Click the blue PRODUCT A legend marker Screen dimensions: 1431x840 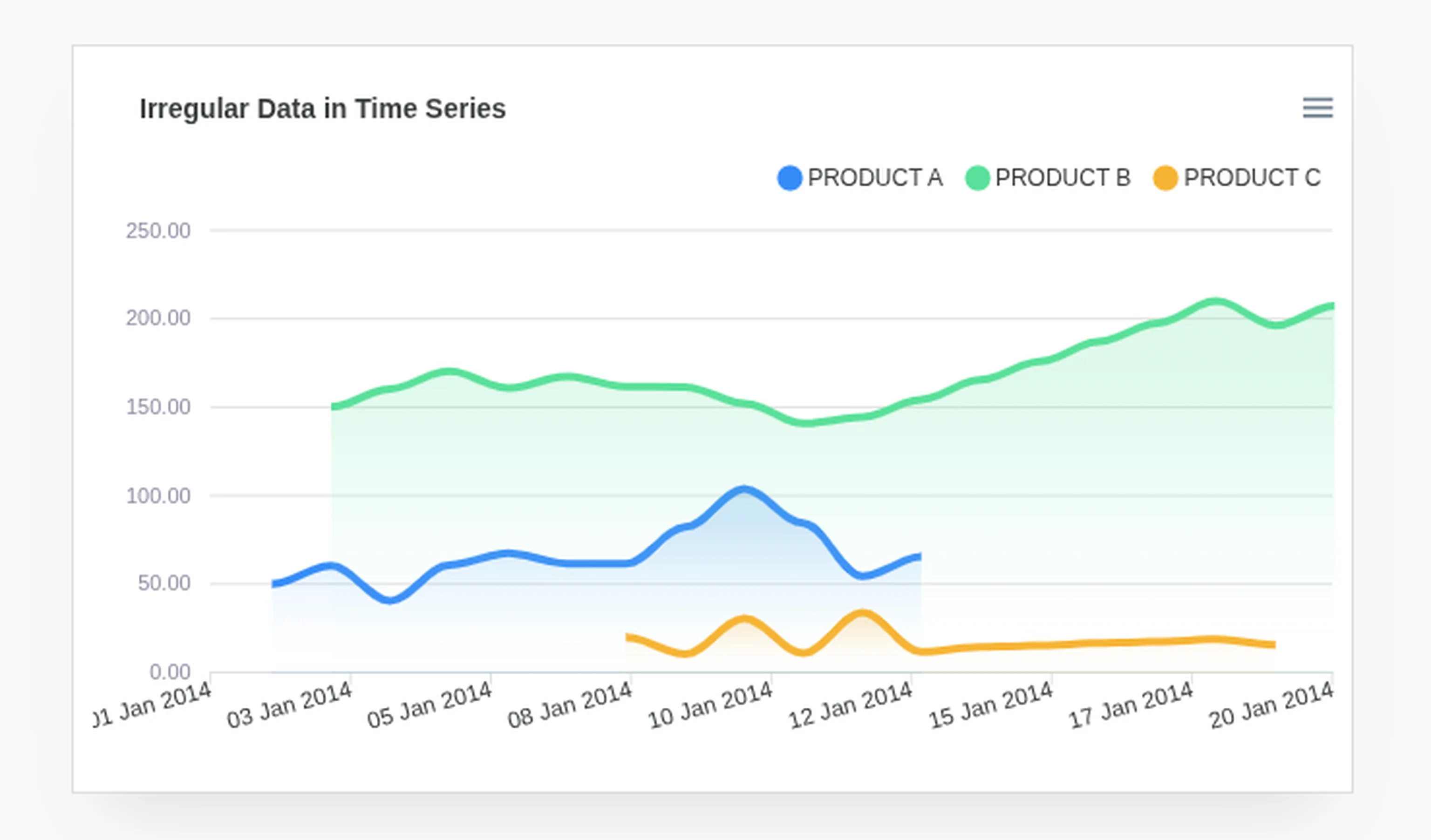(789, 178)
